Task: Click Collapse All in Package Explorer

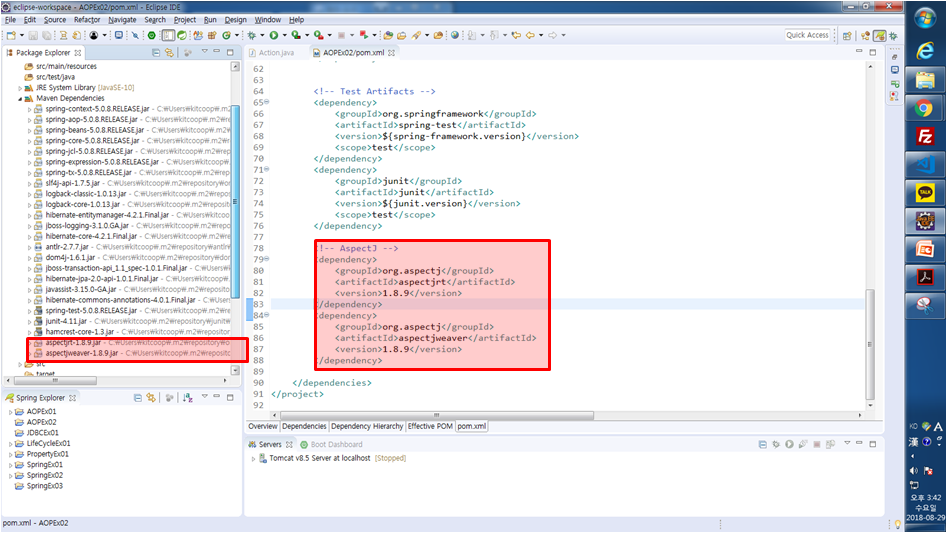Action: coord(156,53)
